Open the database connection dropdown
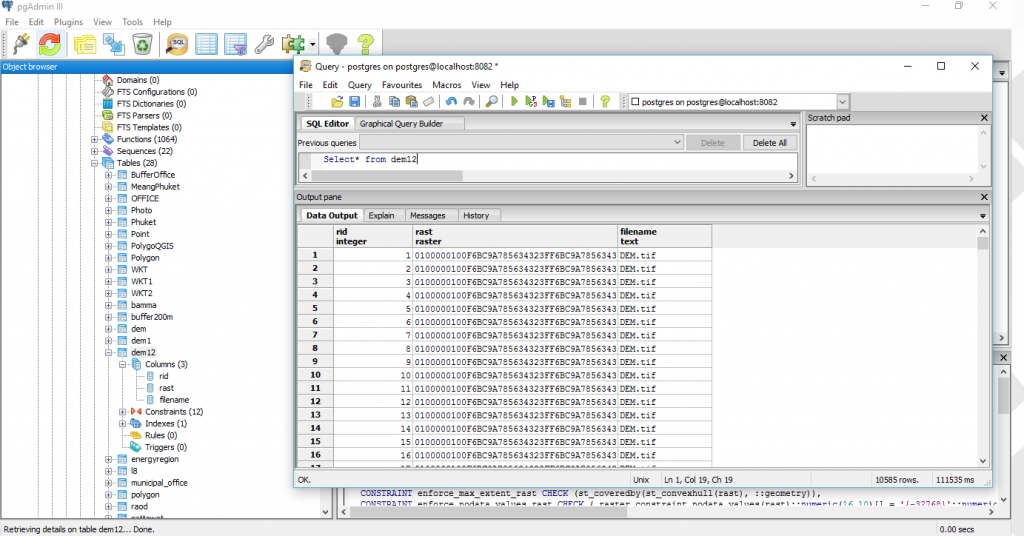This screenshot has width=1024, height=536. (x=842, y=102)
